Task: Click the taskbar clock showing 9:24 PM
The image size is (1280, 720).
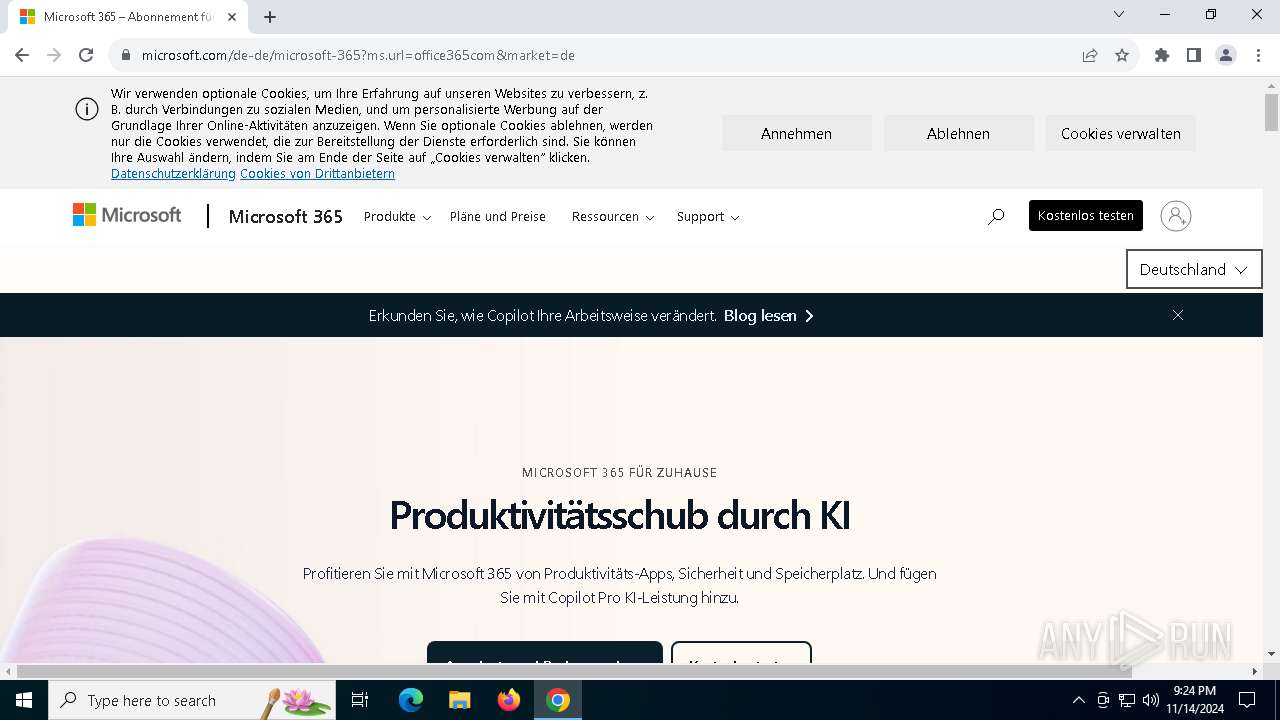Action: [1195, 700]
